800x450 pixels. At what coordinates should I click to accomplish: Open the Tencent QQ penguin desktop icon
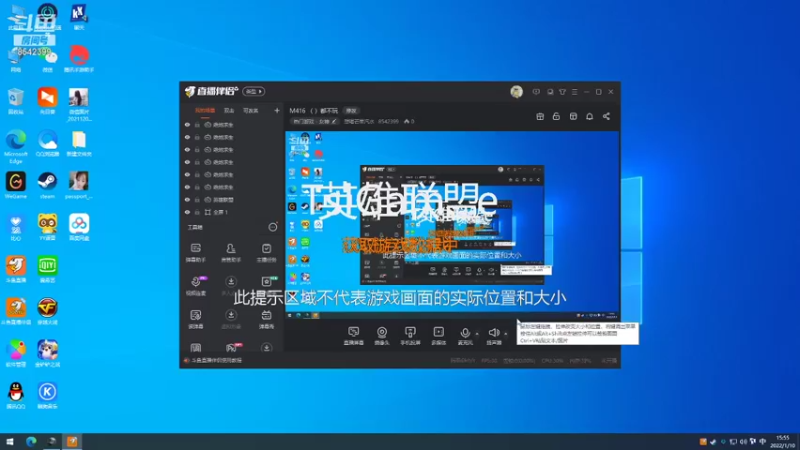16,395
